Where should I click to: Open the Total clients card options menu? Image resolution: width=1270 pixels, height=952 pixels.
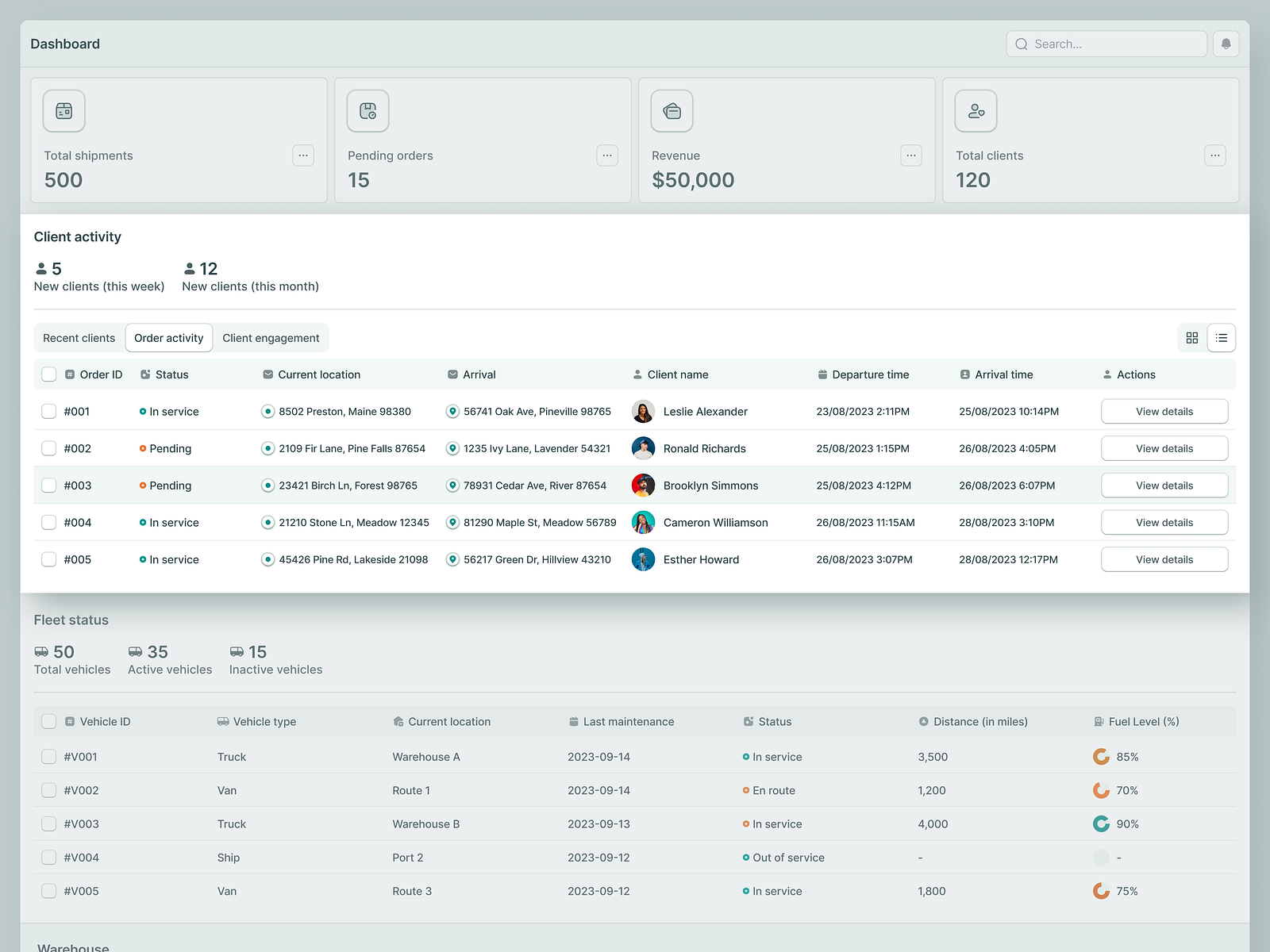point(1215,155)
